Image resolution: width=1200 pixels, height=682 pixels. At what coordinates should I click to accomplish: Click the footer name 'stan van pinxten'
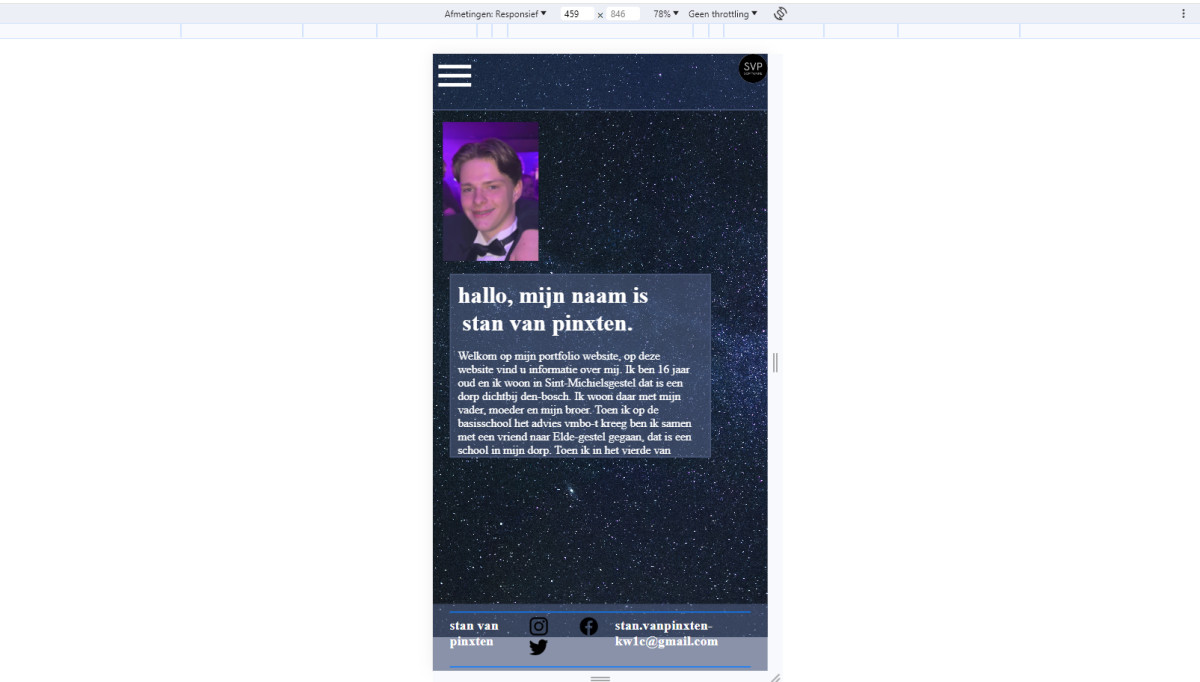click(474, 634)
